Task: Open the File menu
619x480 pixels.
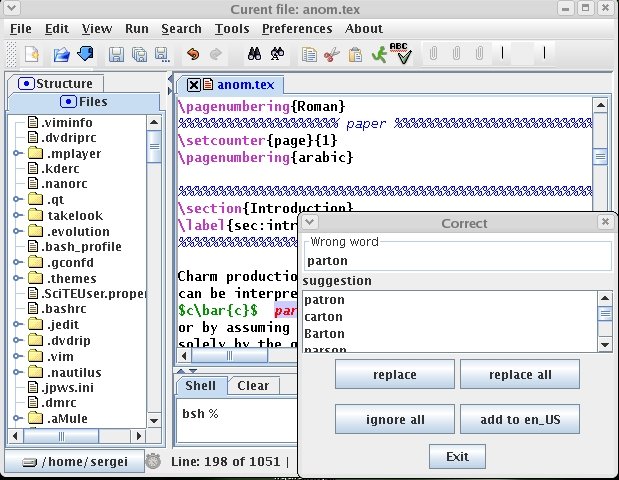Action: point(21,29)
